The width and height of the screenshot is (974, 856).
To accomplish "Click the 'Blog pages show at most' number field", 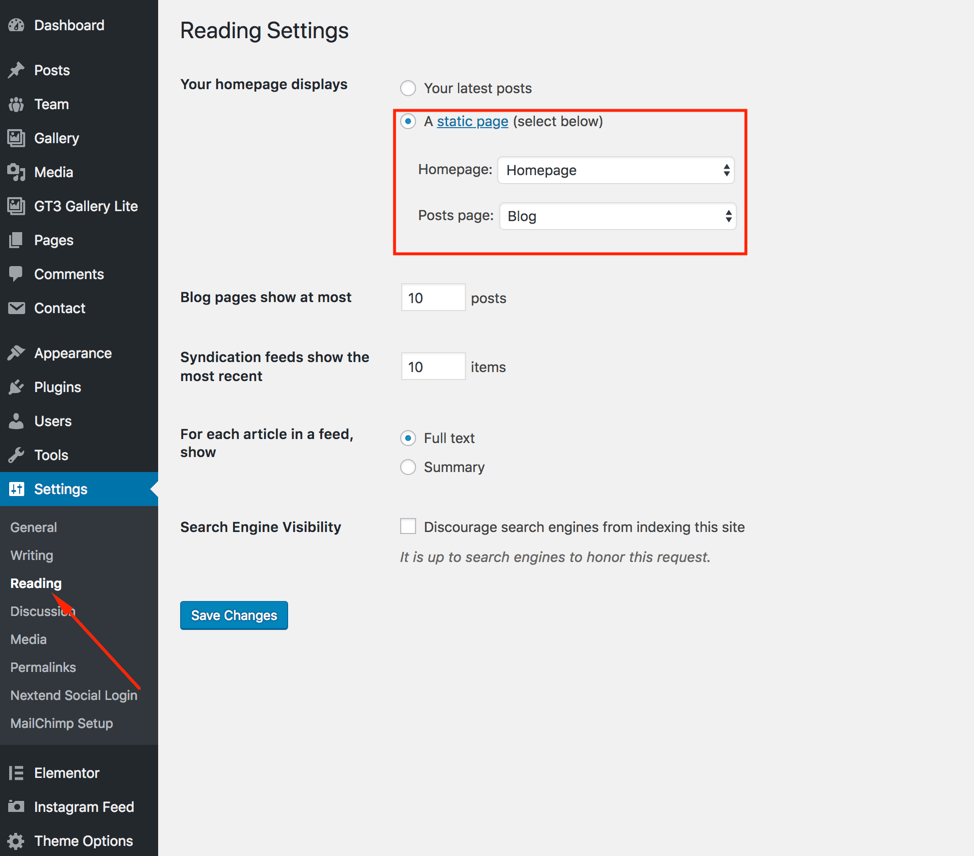I will (x=433, y=298).
